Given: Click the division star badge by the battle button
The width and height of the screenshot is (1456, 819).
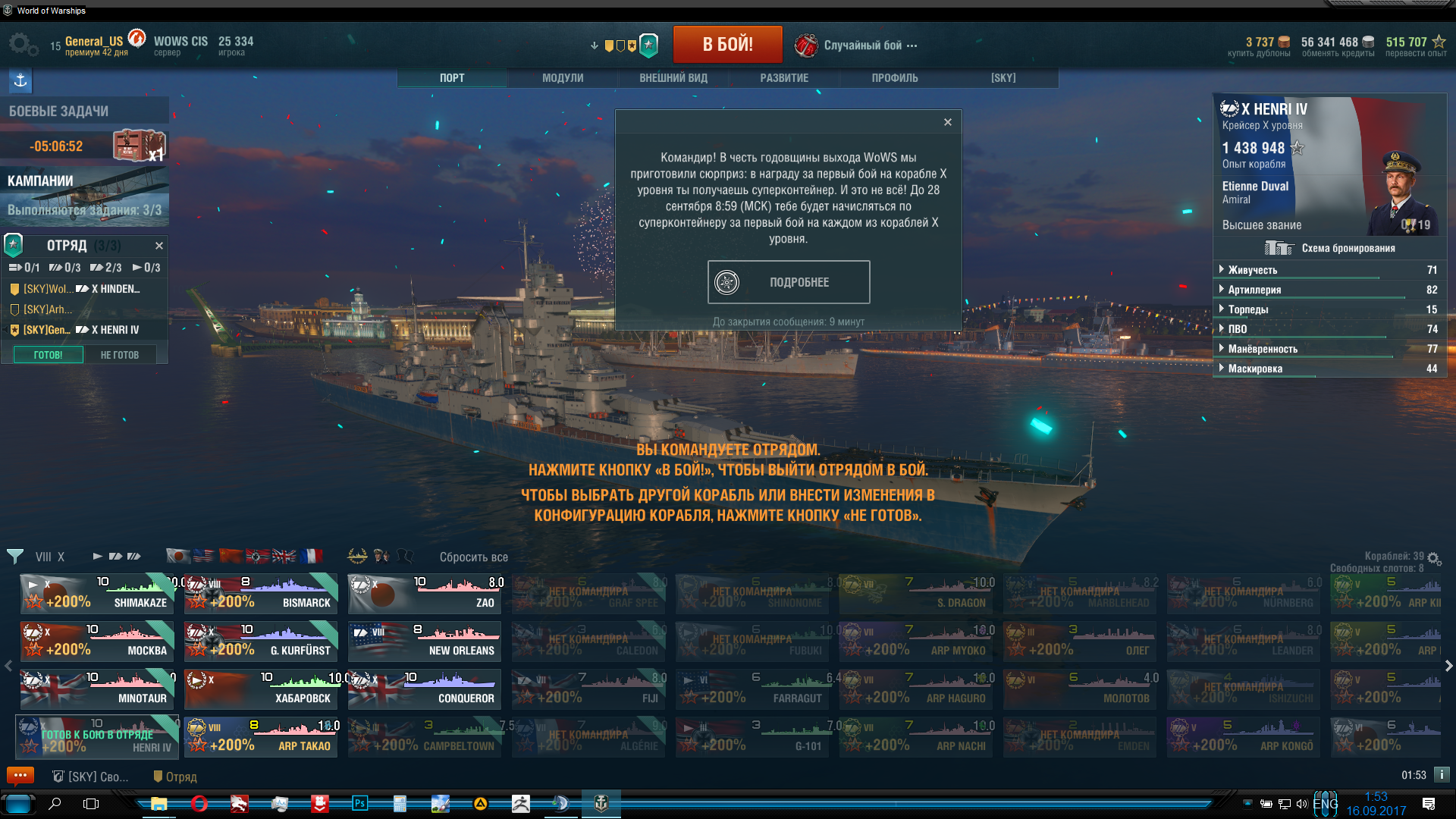Looking at the screenshot, I should 648,45.
